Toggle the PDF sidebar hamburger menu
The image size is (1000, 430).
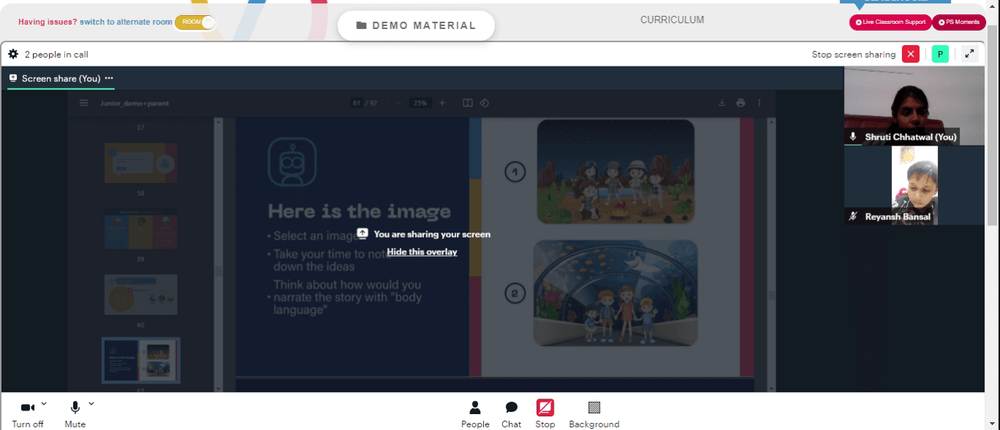coord(84,103)
